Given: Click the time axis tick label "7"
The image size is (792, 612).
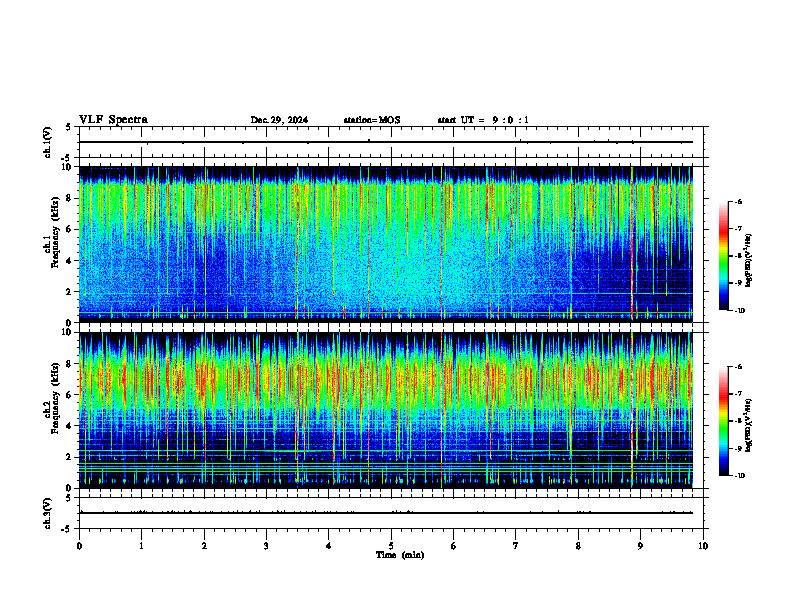Looking at the screenshot, I should point(516,546).
